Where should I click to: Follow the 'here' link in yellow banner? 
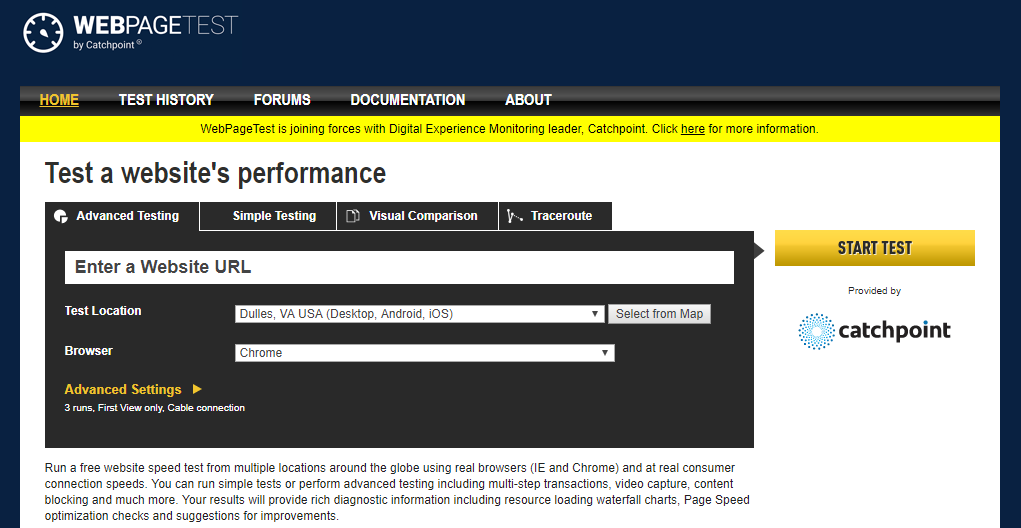693,129
